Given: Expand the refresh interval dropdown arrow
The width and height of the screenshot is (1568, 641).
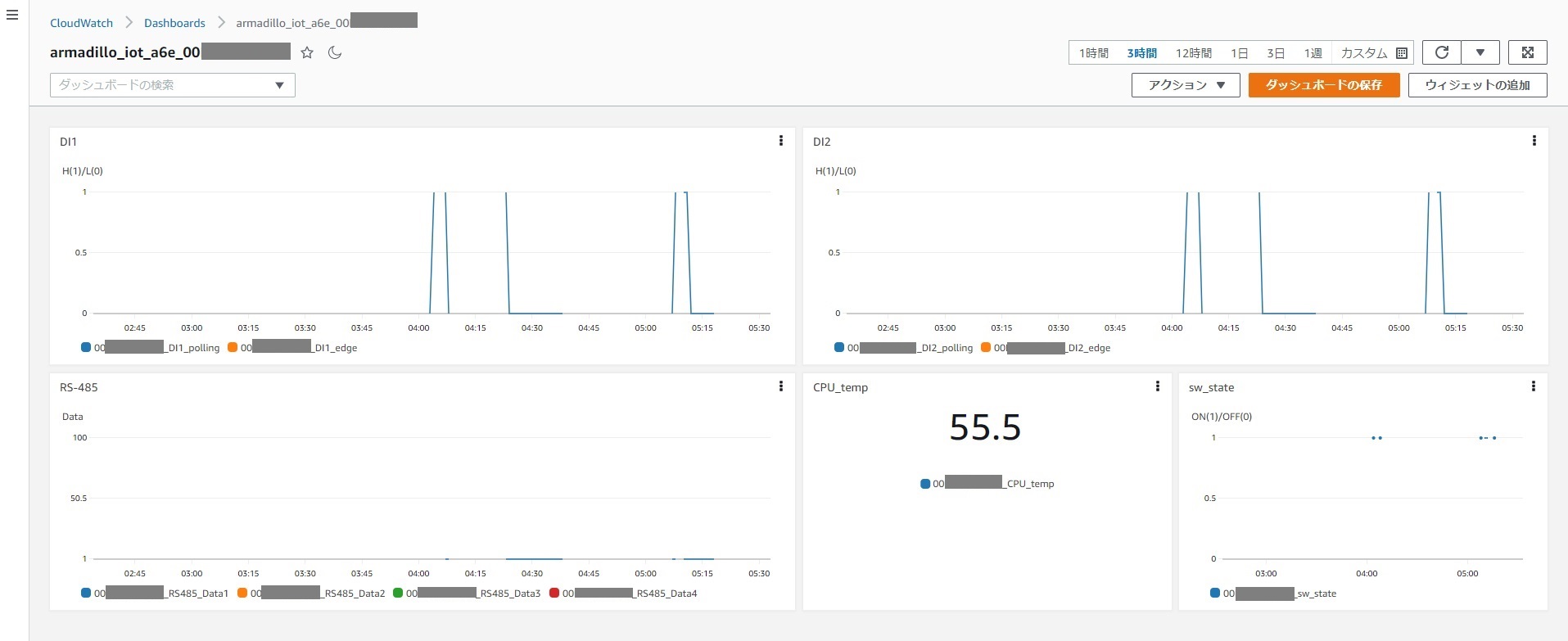Looking at the screenshot, I should click(1480, 52).
